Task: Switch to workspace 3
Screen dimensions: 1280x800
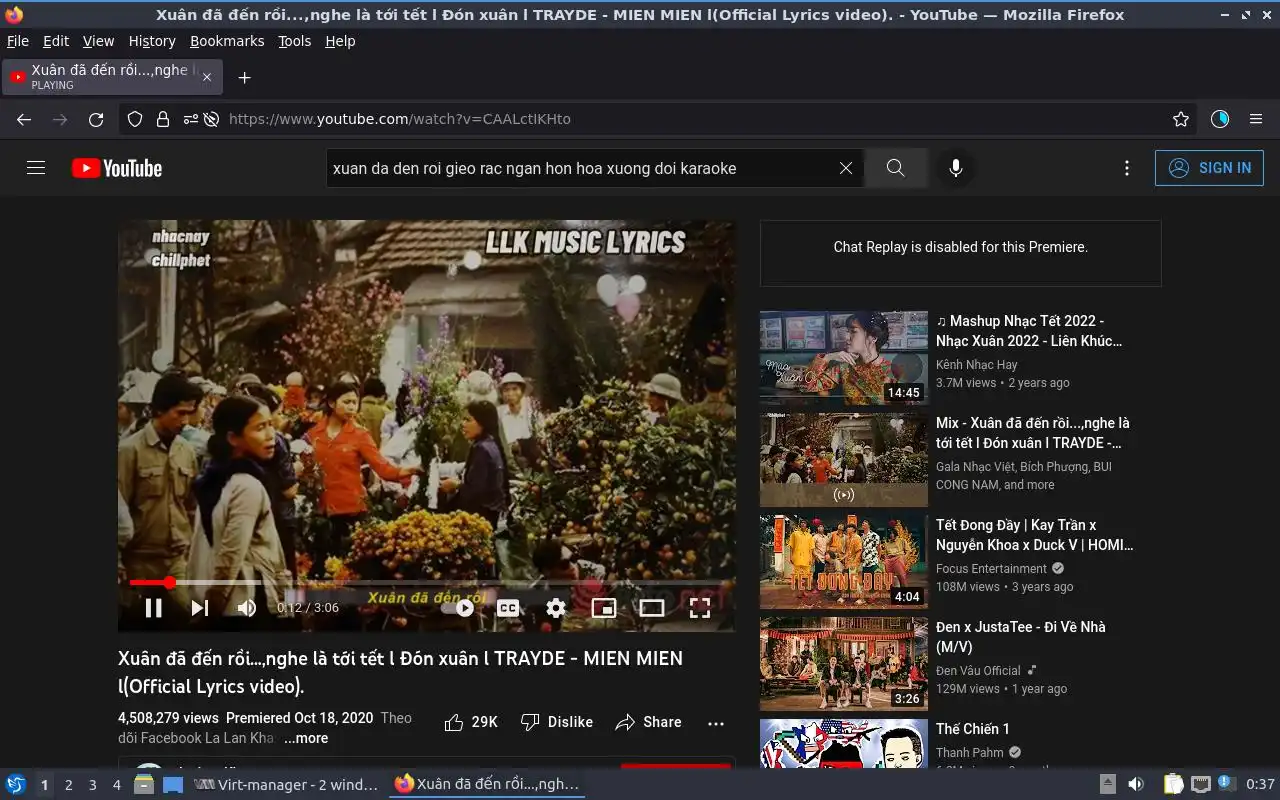Action: click(92, 785)
